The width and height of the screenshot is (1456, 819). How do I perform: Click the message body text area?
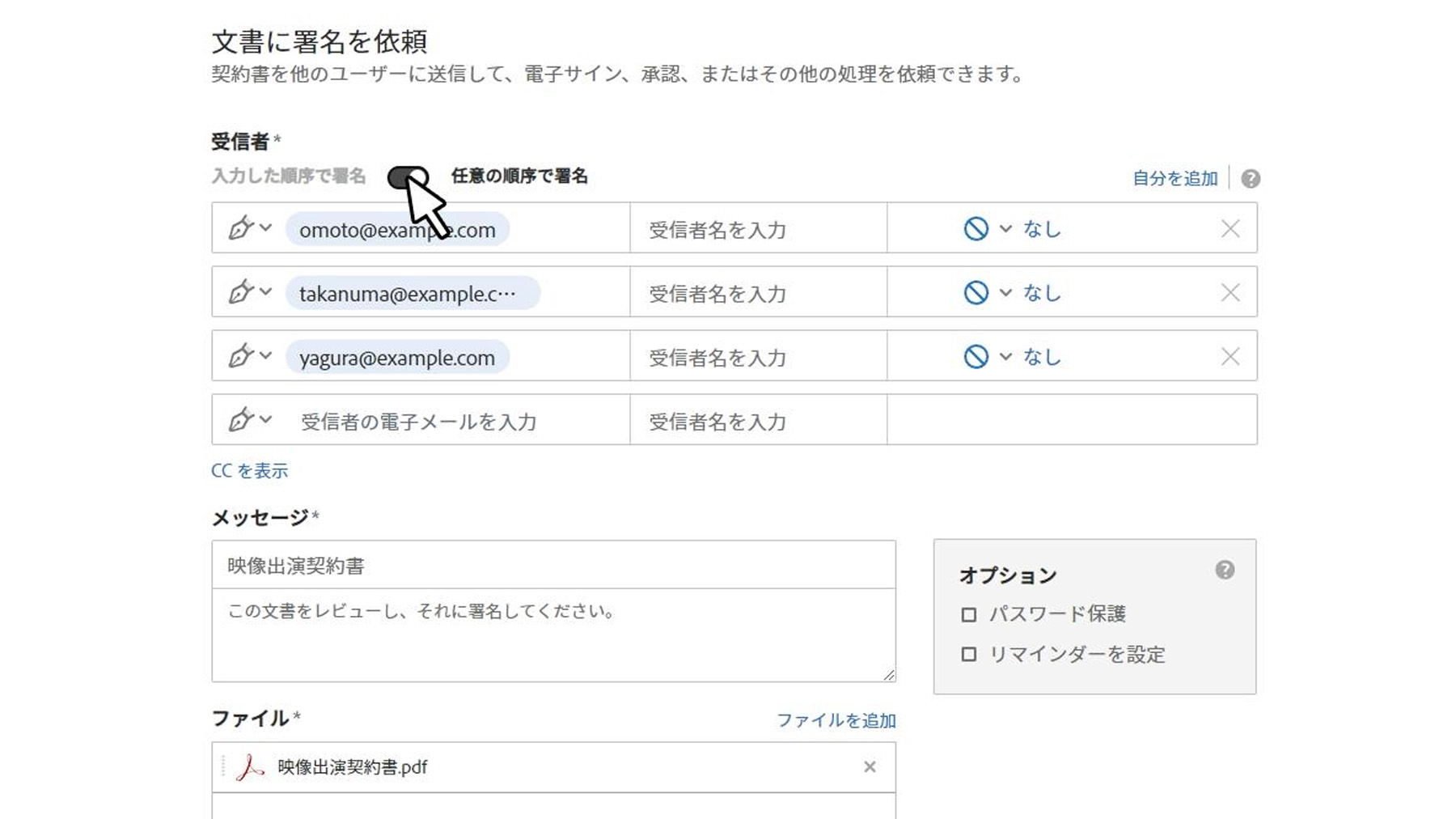click(x=553, y=635)
